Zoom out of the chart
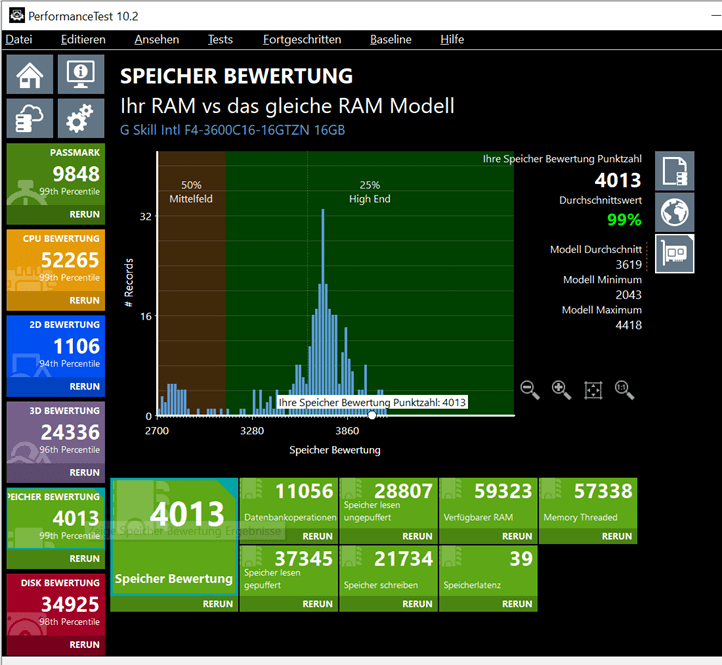 coord(530,390)
